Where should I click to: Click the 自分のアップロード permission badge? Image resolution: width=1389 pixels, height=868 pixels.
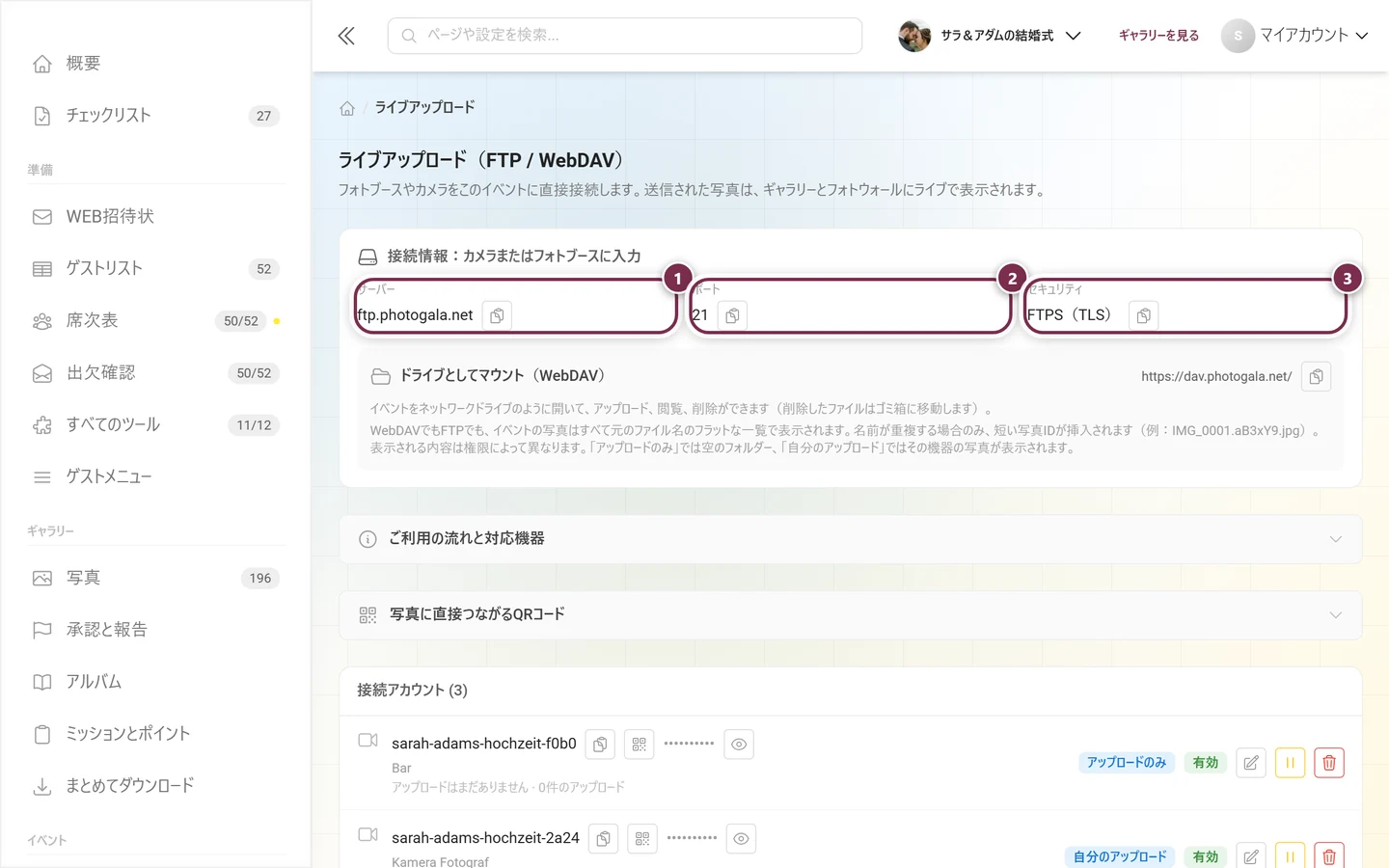pos(1120,856)
